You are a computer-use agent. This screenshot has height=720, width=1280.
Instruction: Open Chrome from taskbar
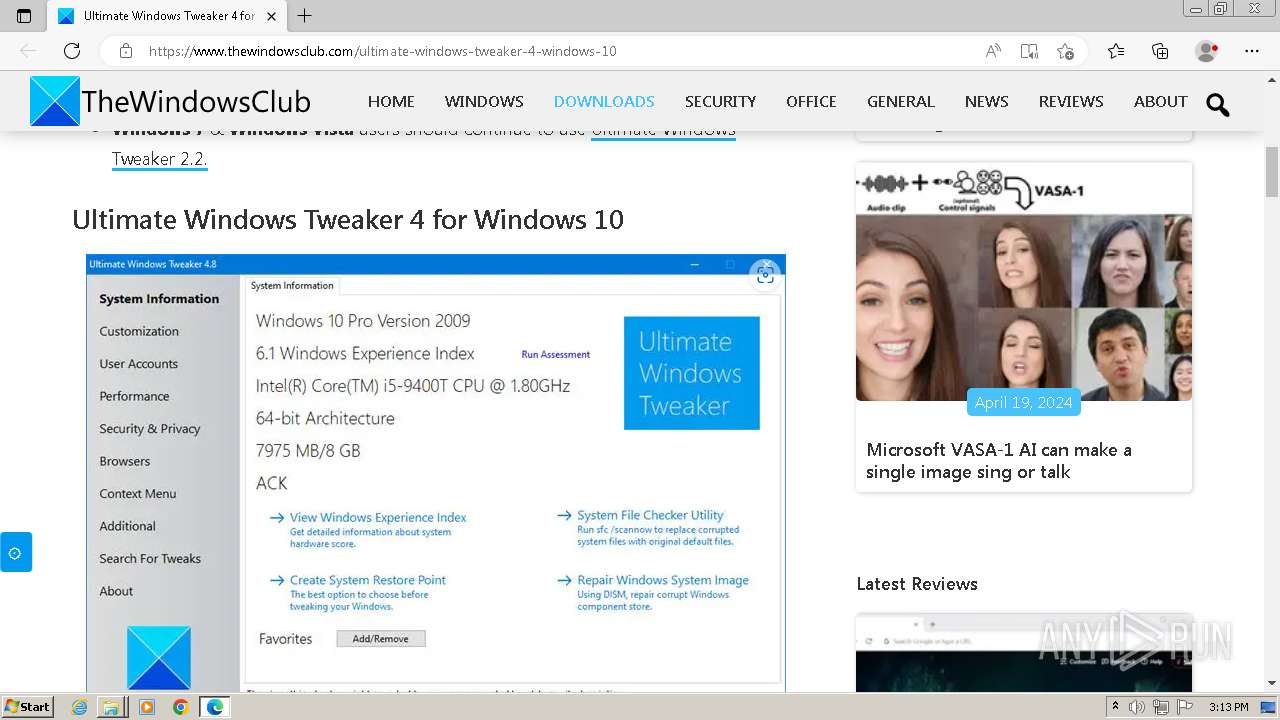pos(180,707)
